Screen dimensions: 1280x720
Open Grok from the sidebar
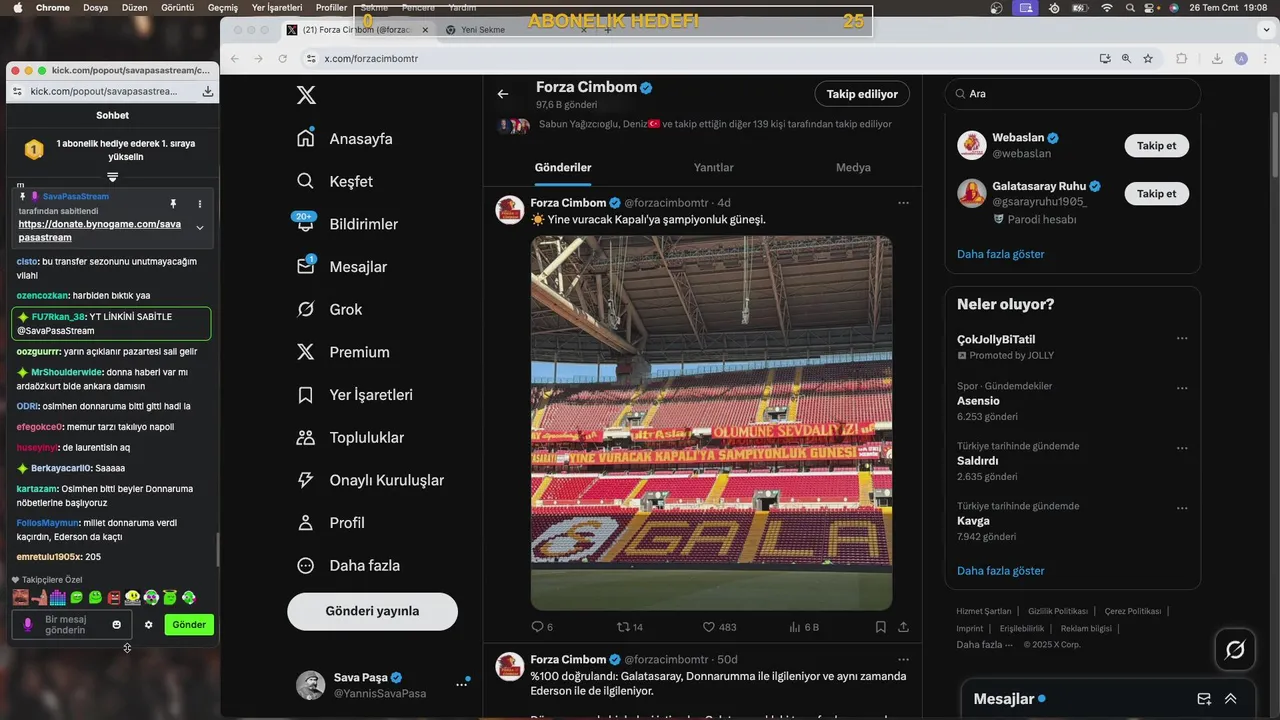click(x=330, y=309)
